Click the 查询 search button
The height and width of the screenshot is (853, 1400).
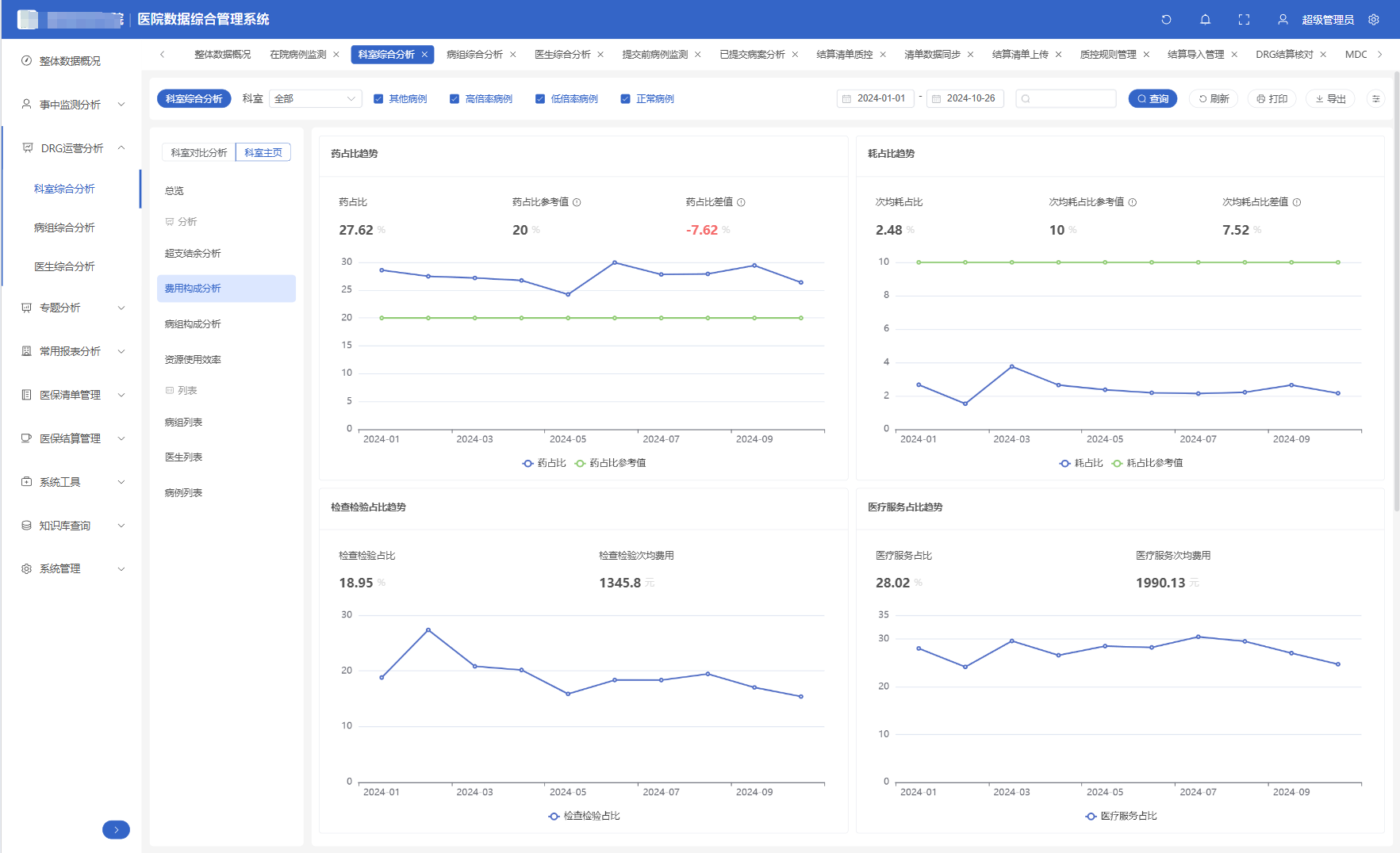(1153, 99)
